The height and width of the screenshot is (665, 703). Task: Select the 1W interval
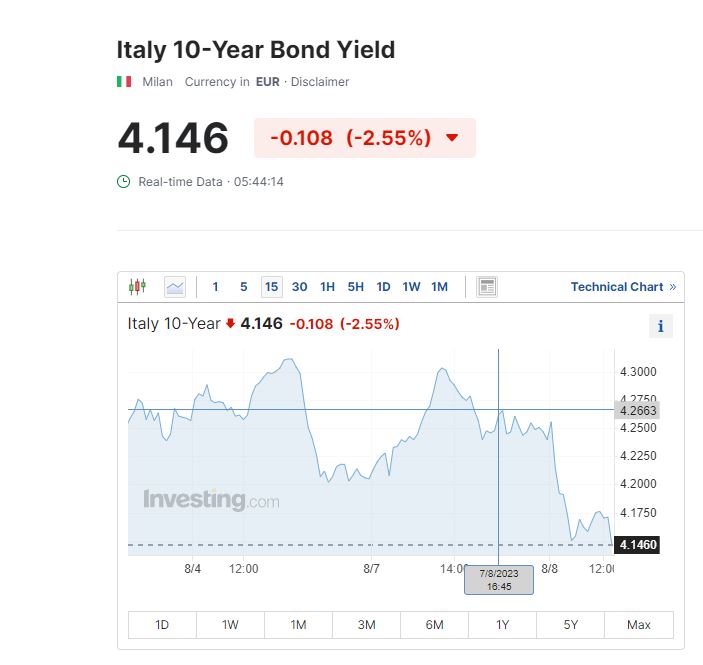pyautogui.click(x=411, y=287)
